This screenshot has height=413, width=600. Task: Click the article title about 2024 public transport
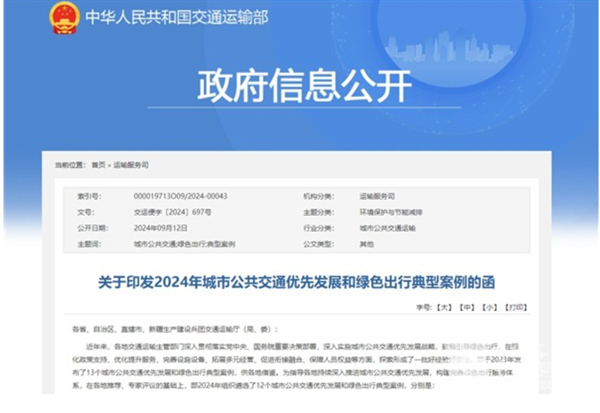tap(300, 279)
